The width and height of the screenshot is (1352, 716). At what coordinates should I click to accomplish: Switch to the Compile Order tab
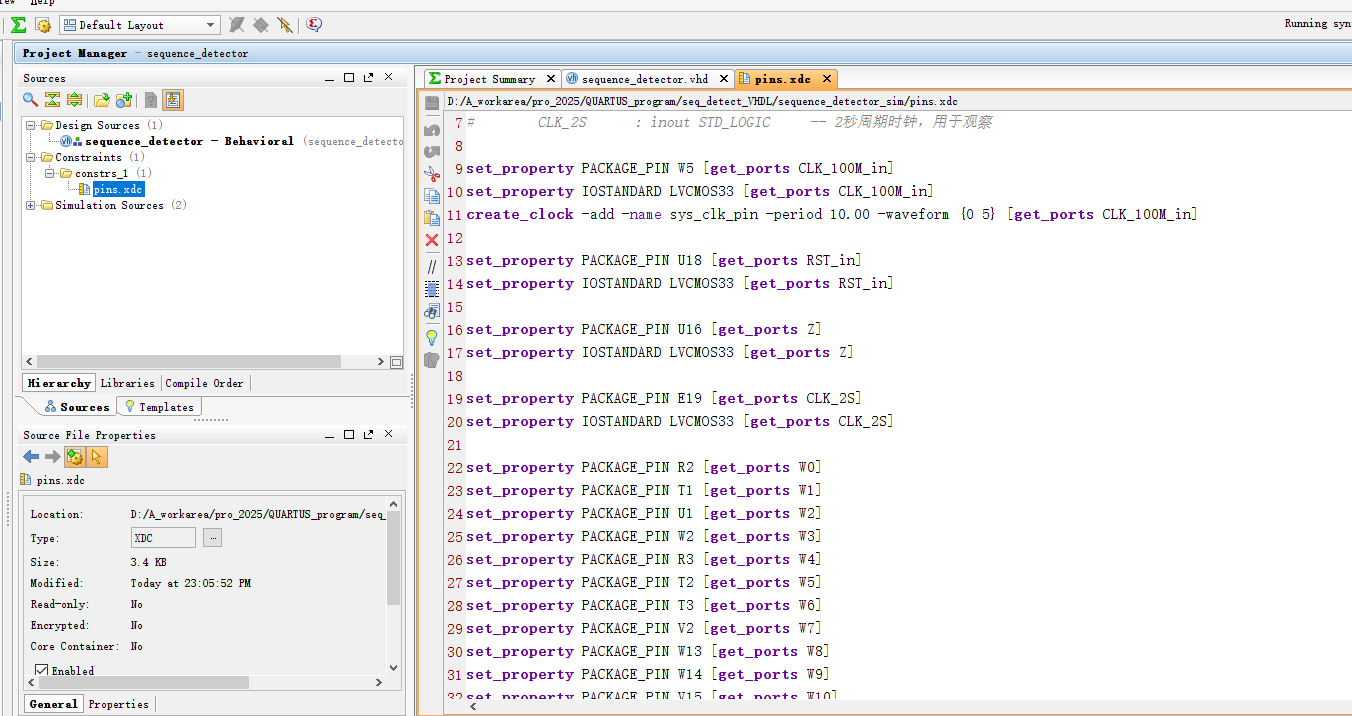click(x=204, y=383)
